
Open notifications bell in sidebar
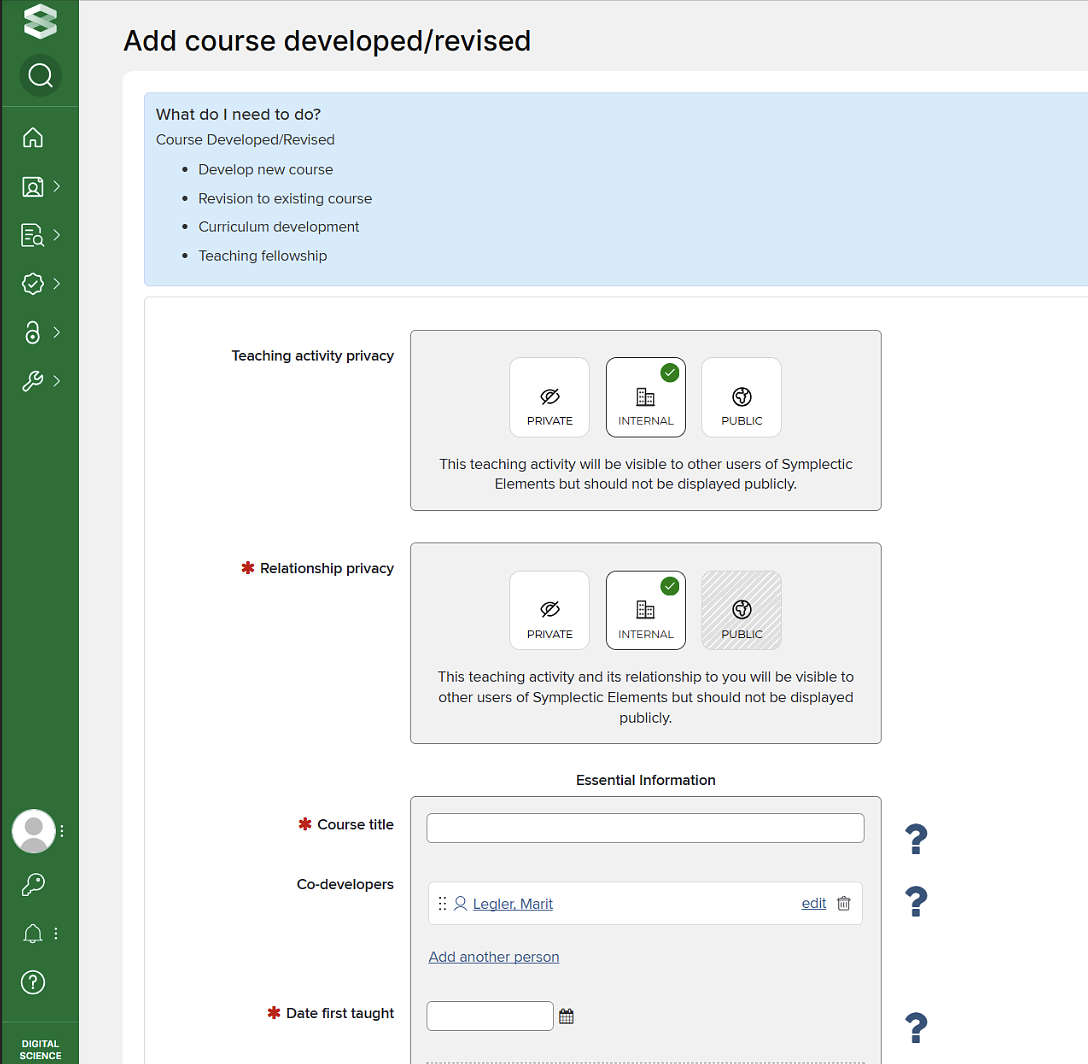tap(33, 934)
